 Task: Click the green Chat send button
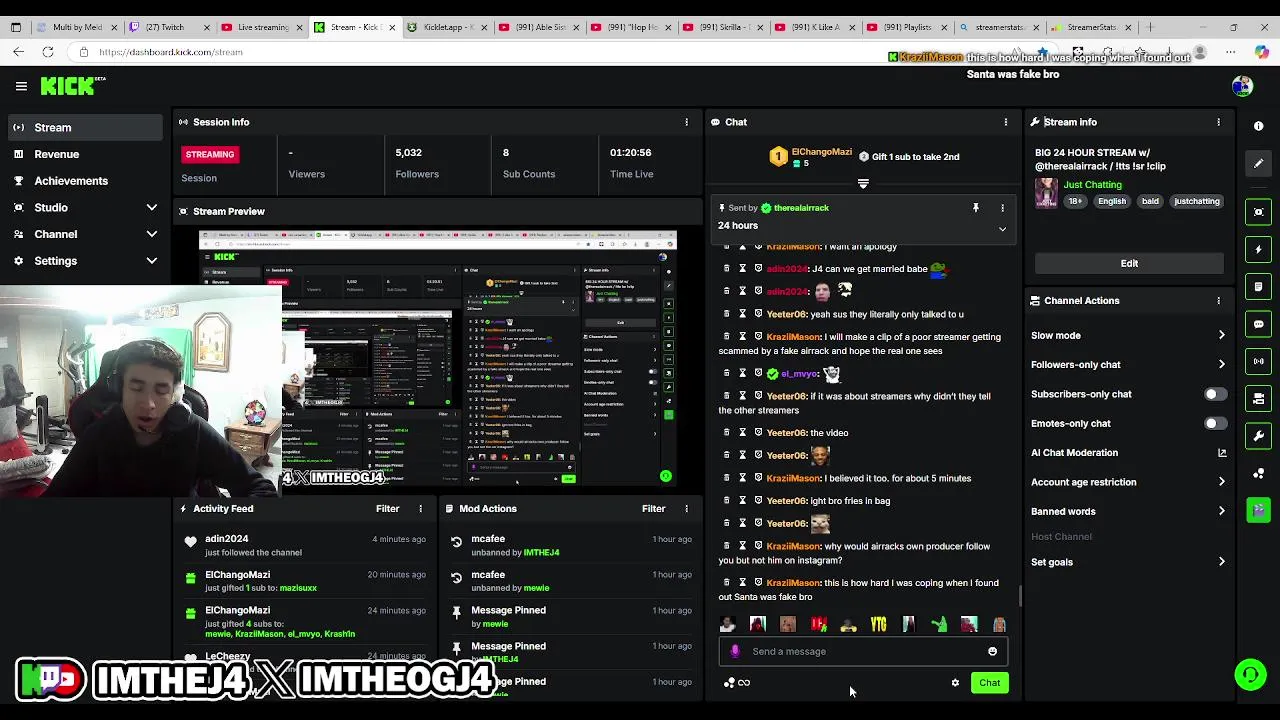tap(989, 683)
